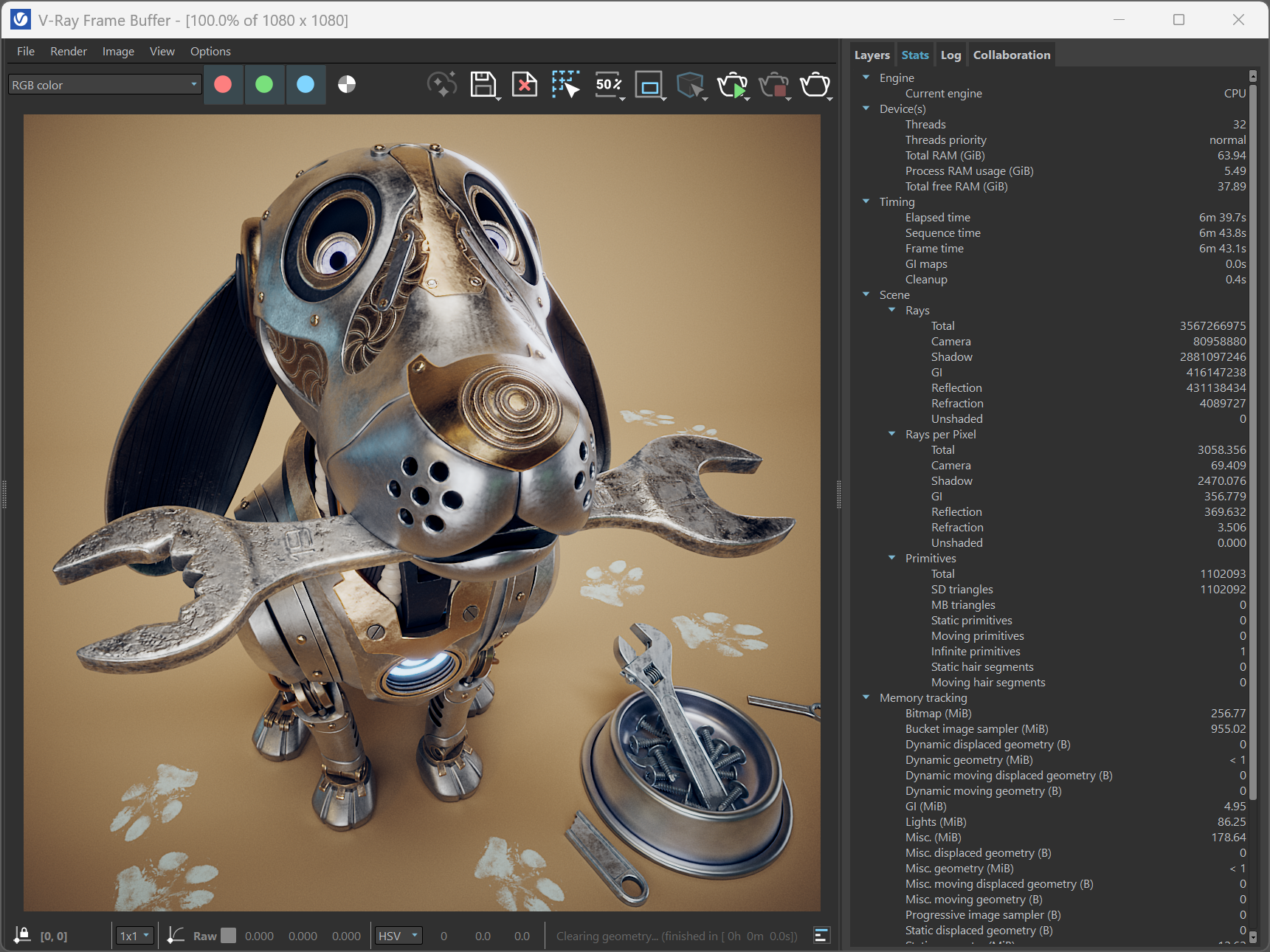Open dropdown arrow beside the save icon
The height and width of the screenshot is (952, 1270).
click(499, 99)
